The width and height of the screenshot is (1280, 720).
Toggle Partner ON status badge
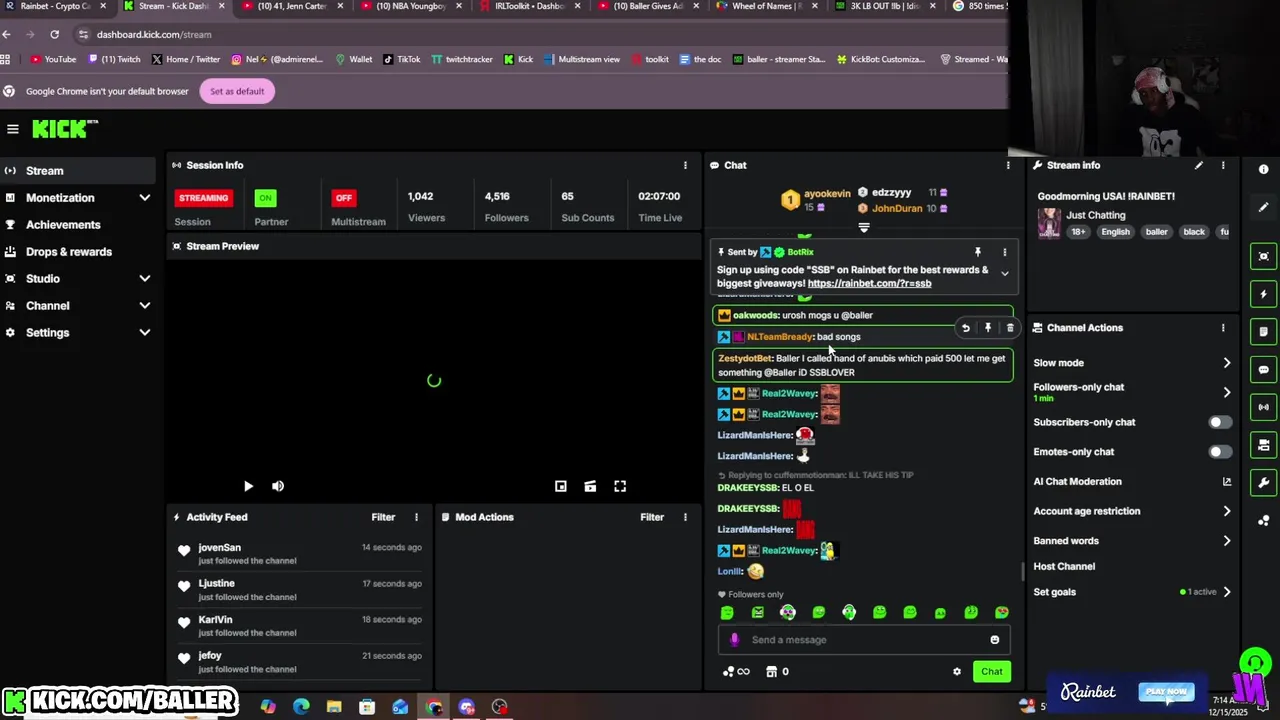(265, 198)
